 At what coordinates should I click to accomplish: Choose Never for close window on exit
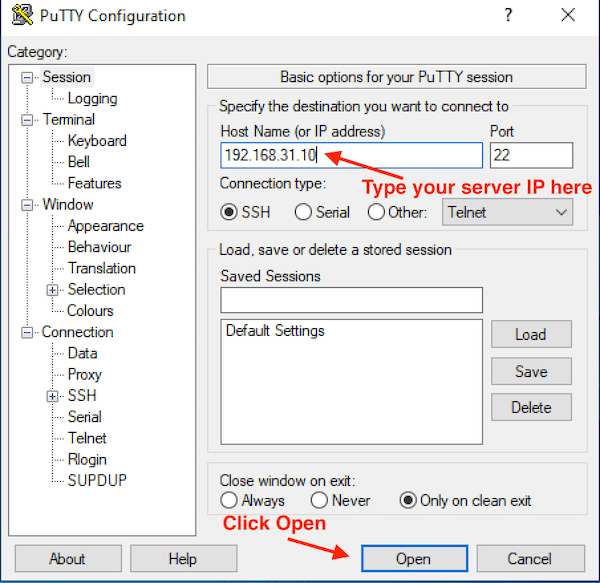click(320, 500)
